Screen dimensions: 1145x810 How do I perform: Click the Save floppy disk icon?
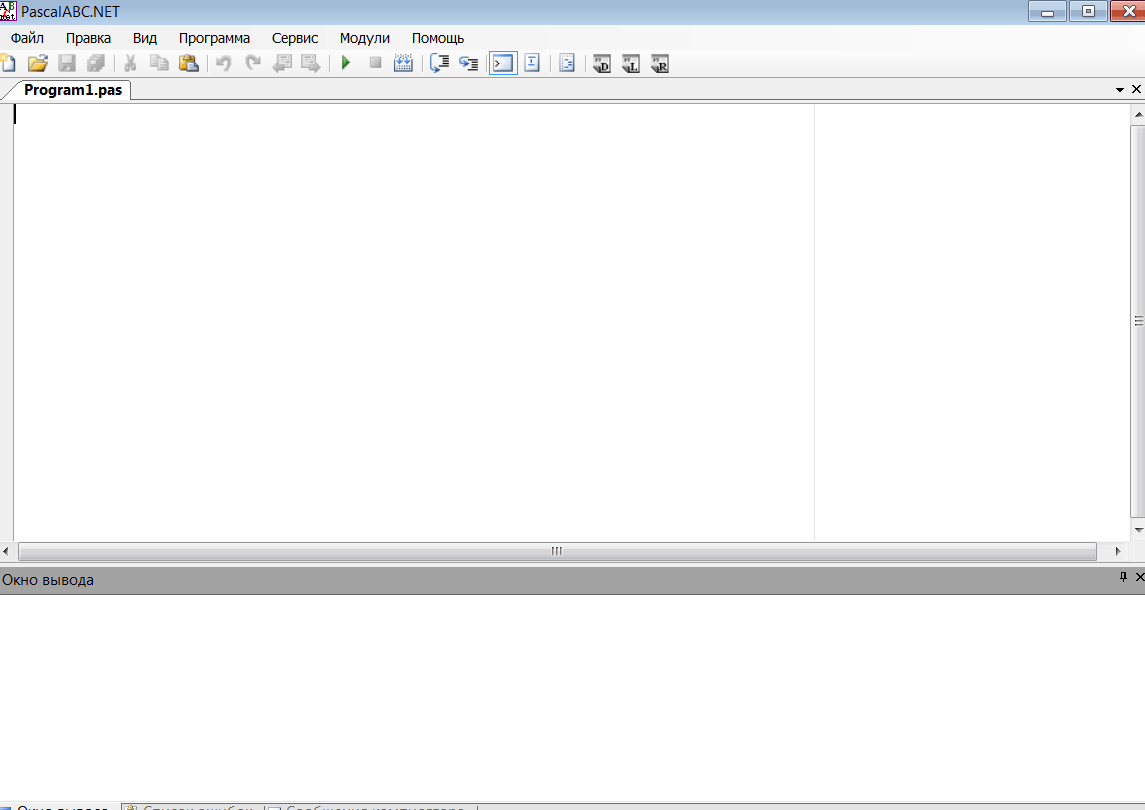click(67, 64)
